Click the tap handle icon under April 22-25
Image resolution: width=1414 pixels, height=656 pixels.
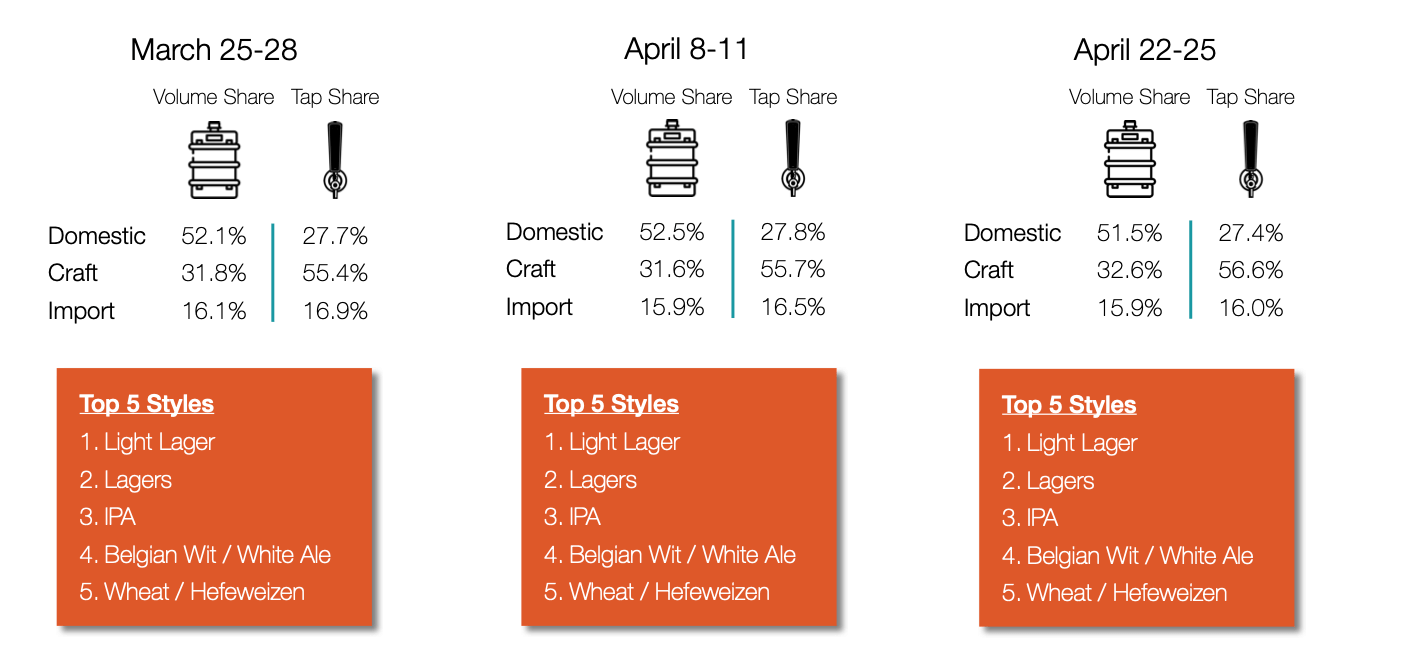(1251, 157)
